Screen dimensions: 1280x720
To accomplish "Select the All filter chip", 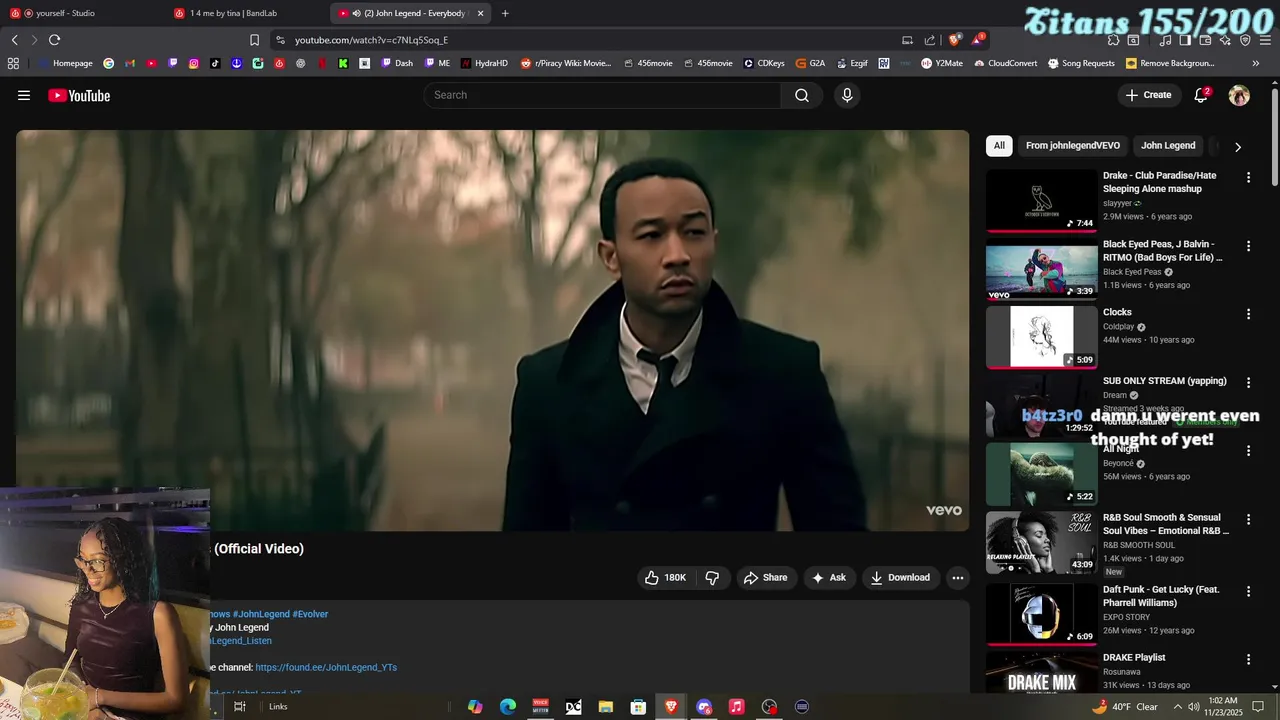I will [x=999, y=146].
